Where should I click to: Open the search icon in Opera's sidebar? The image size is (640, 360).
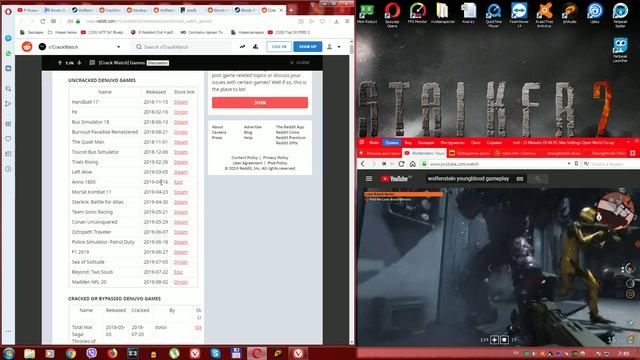[8, 88]
